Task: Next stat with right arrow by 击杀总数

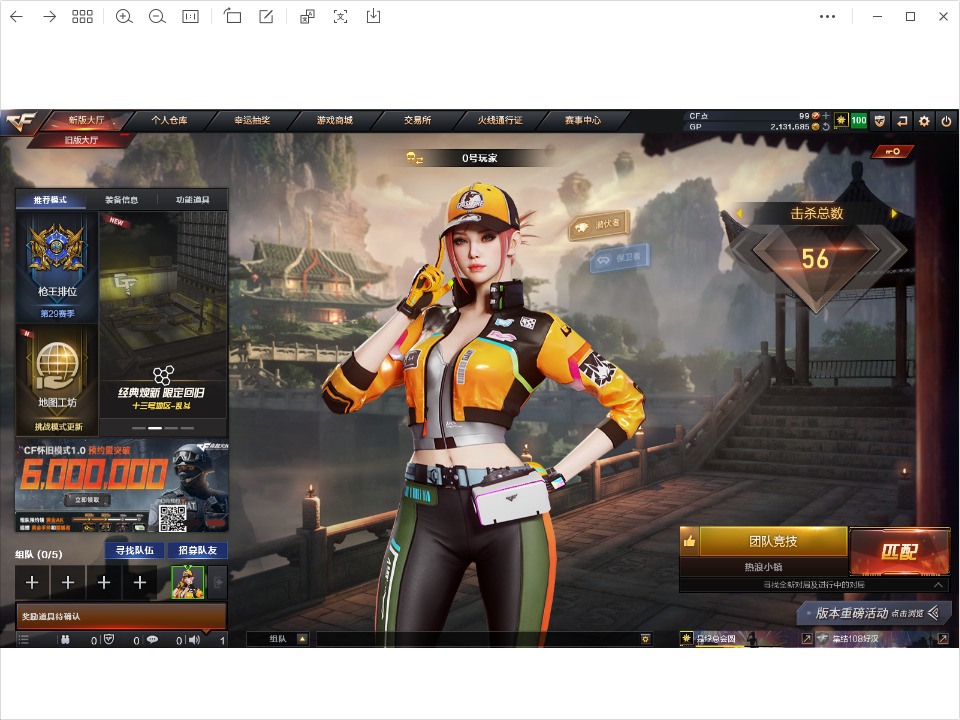Action: tap(894, 214)
